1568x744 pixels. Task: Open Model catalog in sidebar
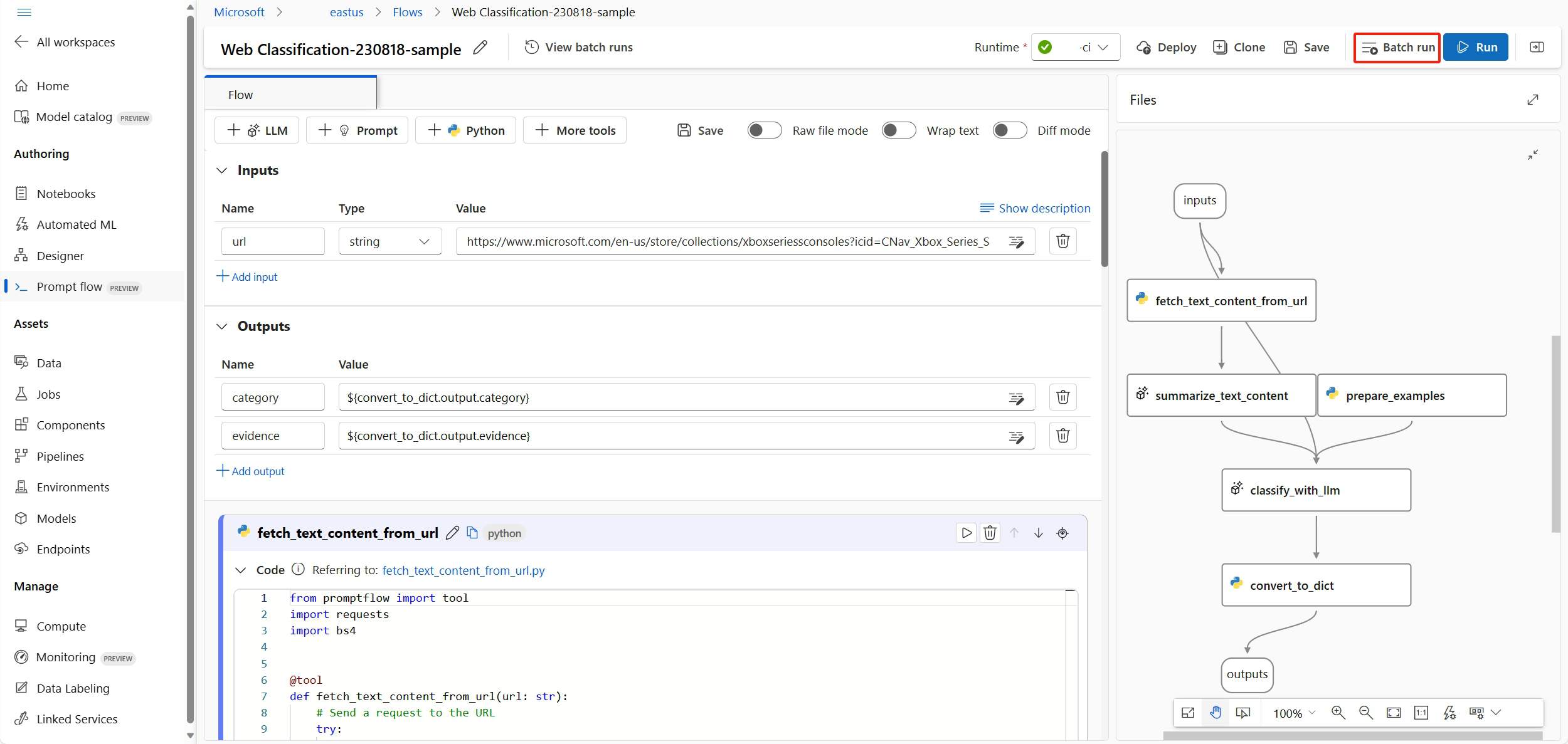click(x=74, y=117)
